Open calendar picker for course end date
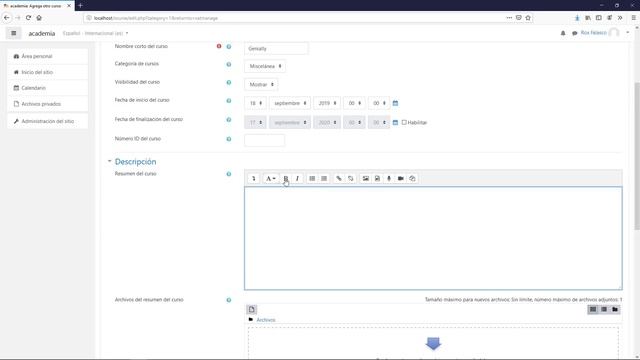This screenshot has width=640, height=360. 395,122
